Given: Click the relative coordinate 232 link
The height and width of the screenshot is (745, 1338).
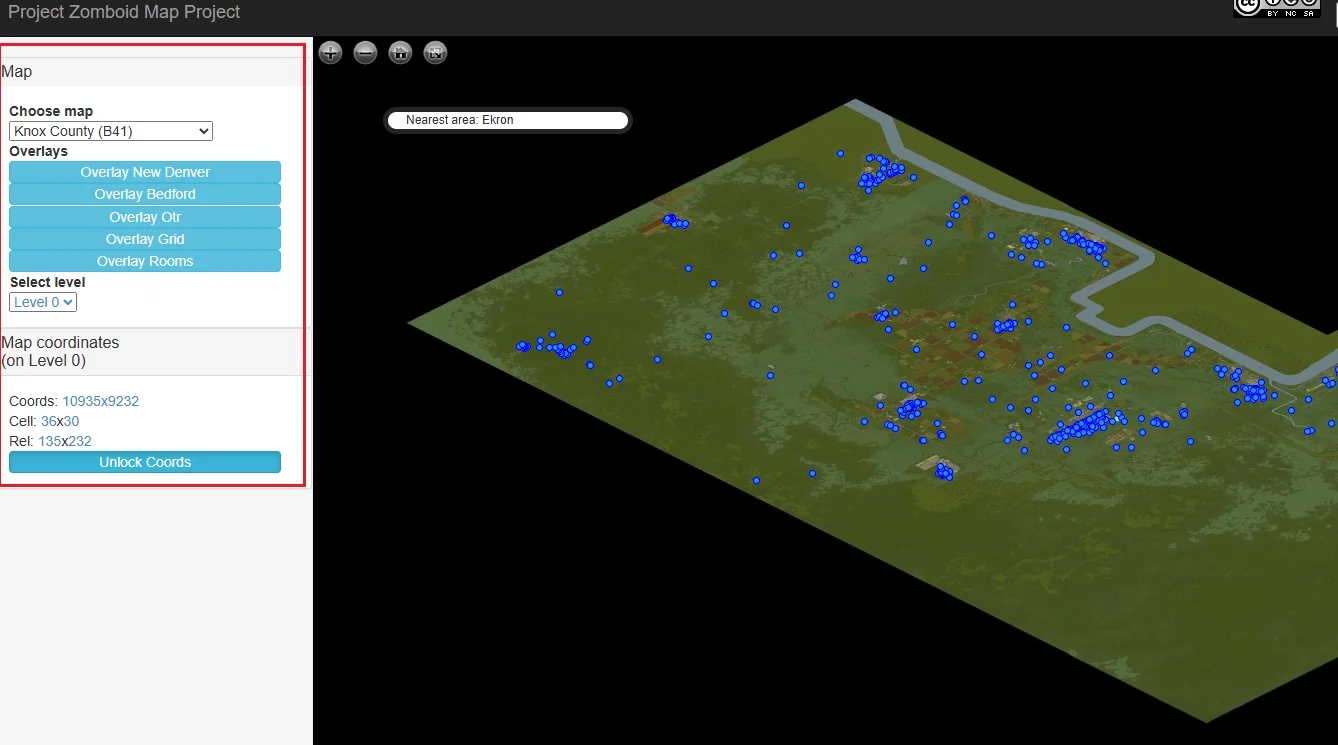Looking at the screenshot, I should (80, 441).
